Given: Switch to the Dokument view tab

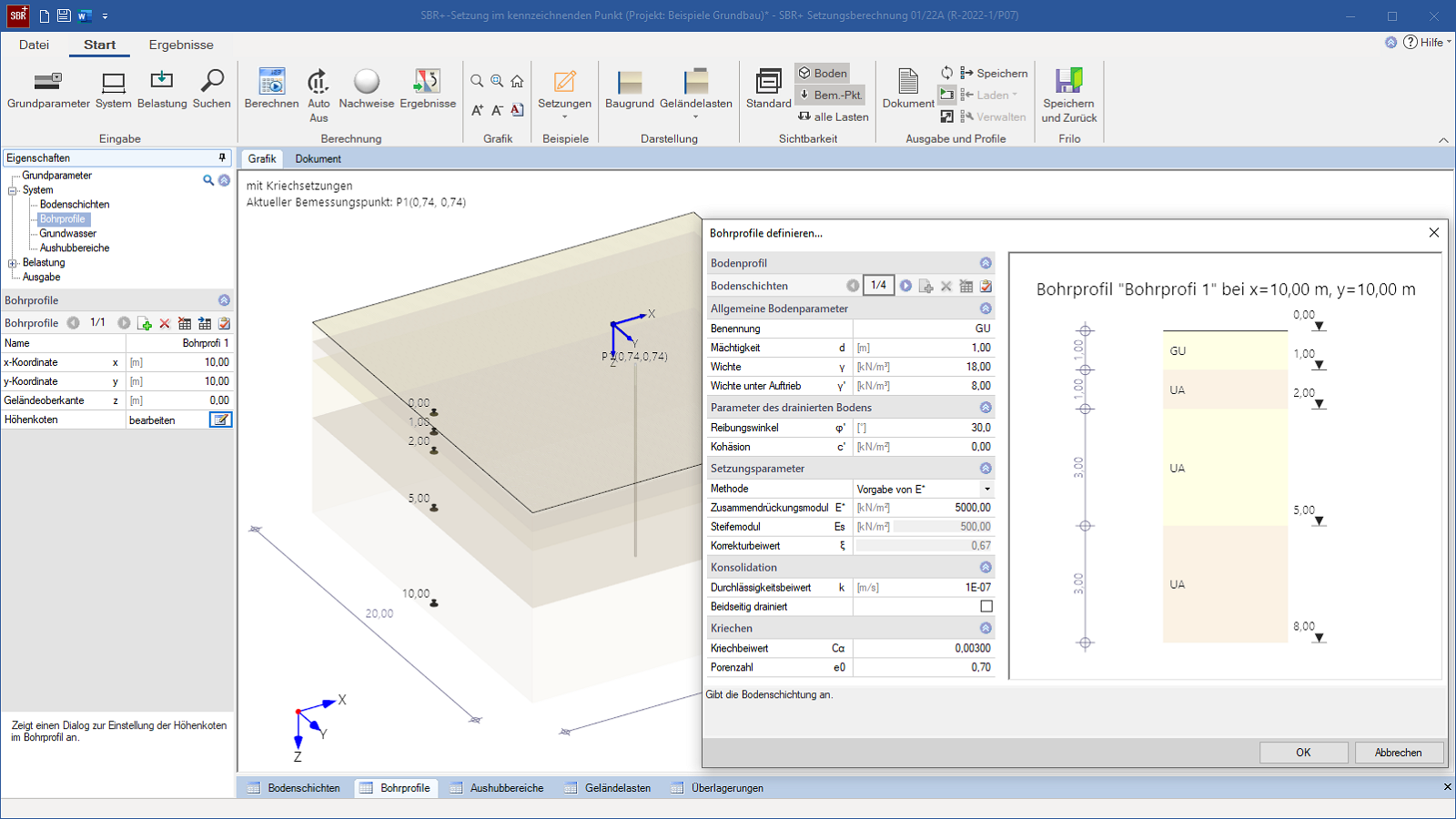Looking at the screenshot, I should [318, 158].
